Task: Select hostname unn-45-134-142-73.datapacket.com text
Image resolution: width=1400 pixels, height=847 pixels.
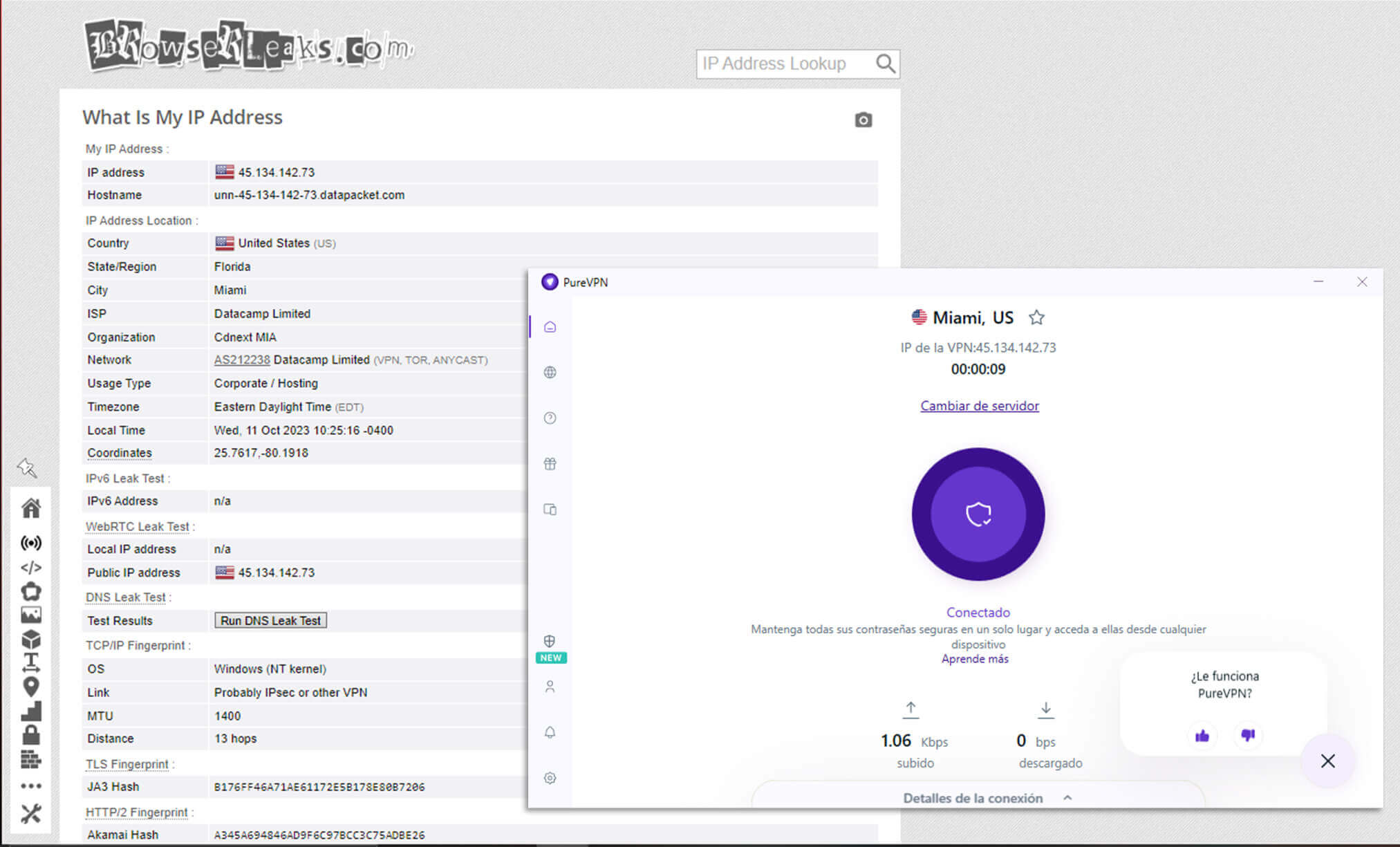Action: point(309,195)
